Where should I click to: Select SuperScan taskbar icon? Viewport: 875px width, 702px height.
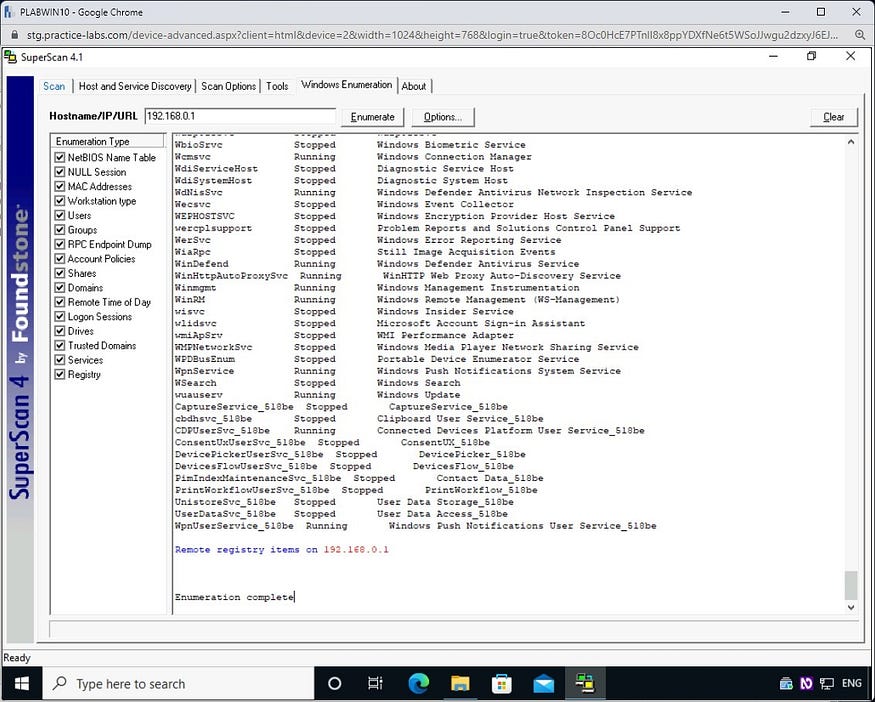point(585,683)
